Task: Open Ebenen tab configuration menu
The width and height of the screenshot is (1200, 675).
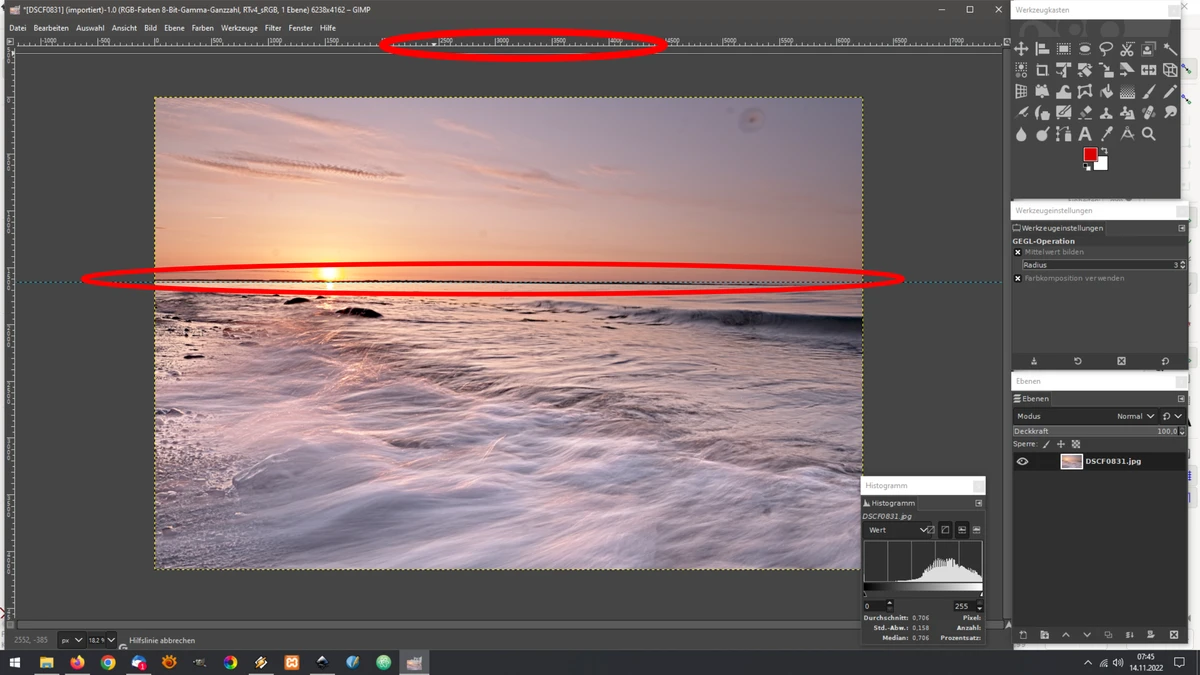Action: 1181,399
